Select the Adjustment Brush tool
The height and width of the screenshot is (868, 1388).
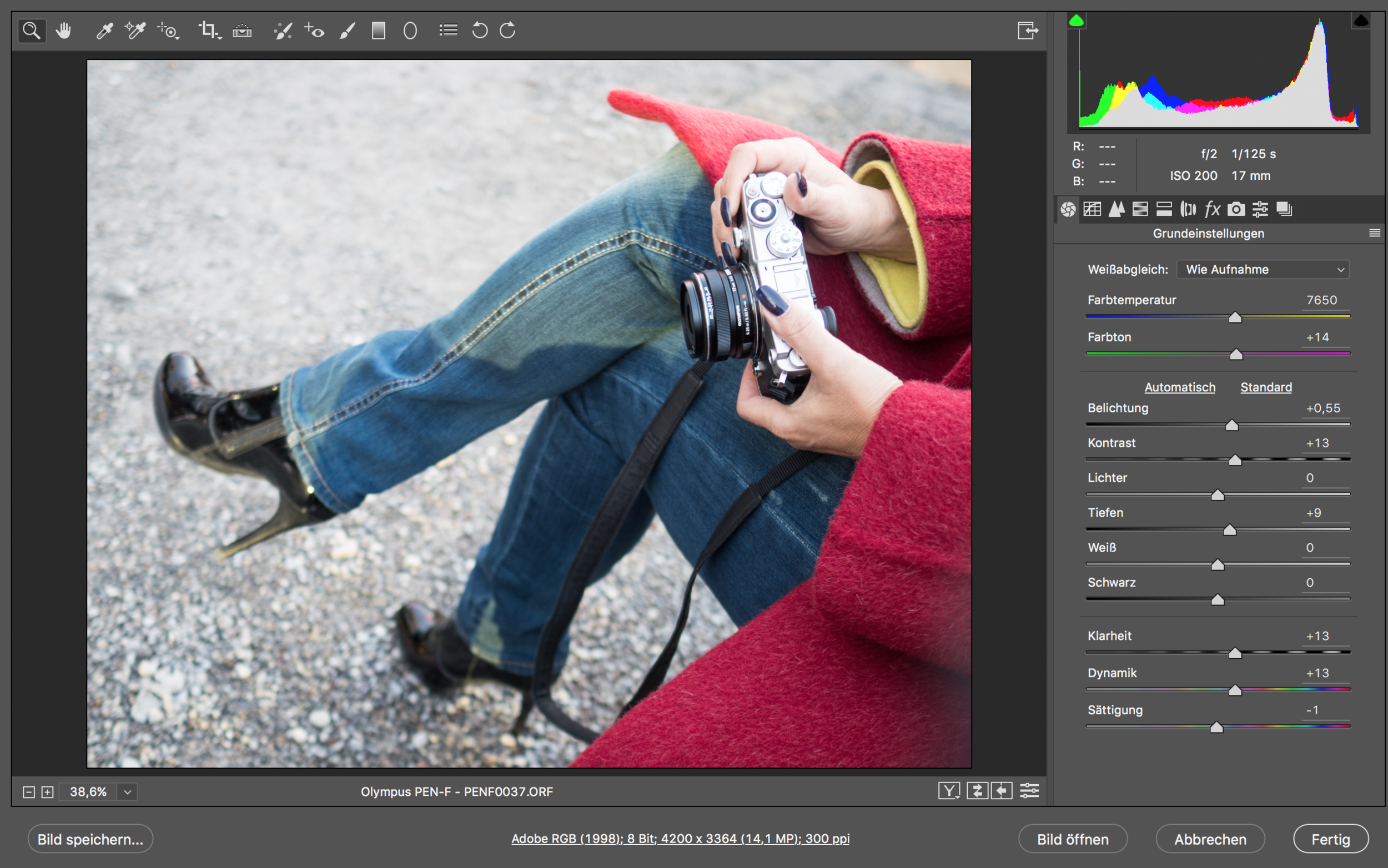click(348, 31)
